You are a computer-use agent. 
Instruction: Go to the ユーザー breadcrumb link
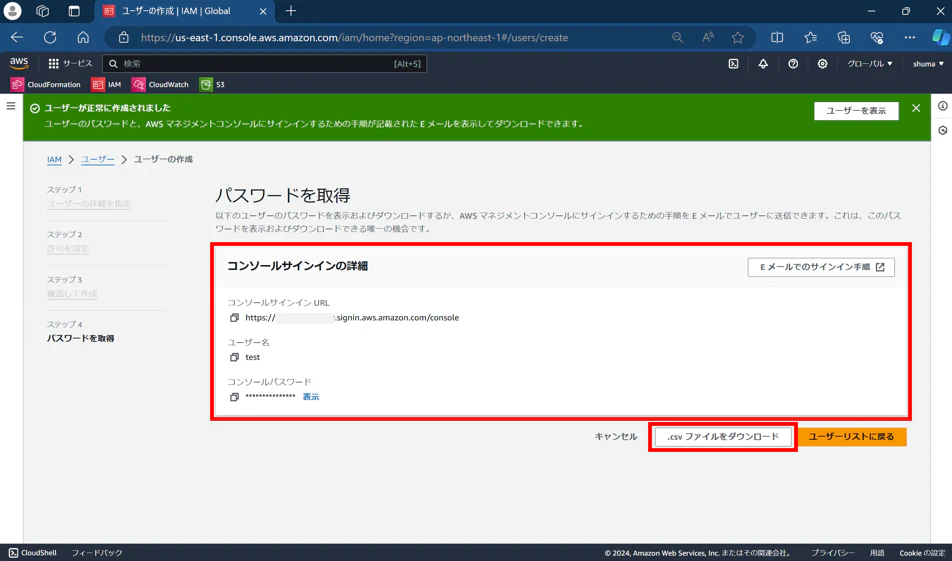click(98, 159)
